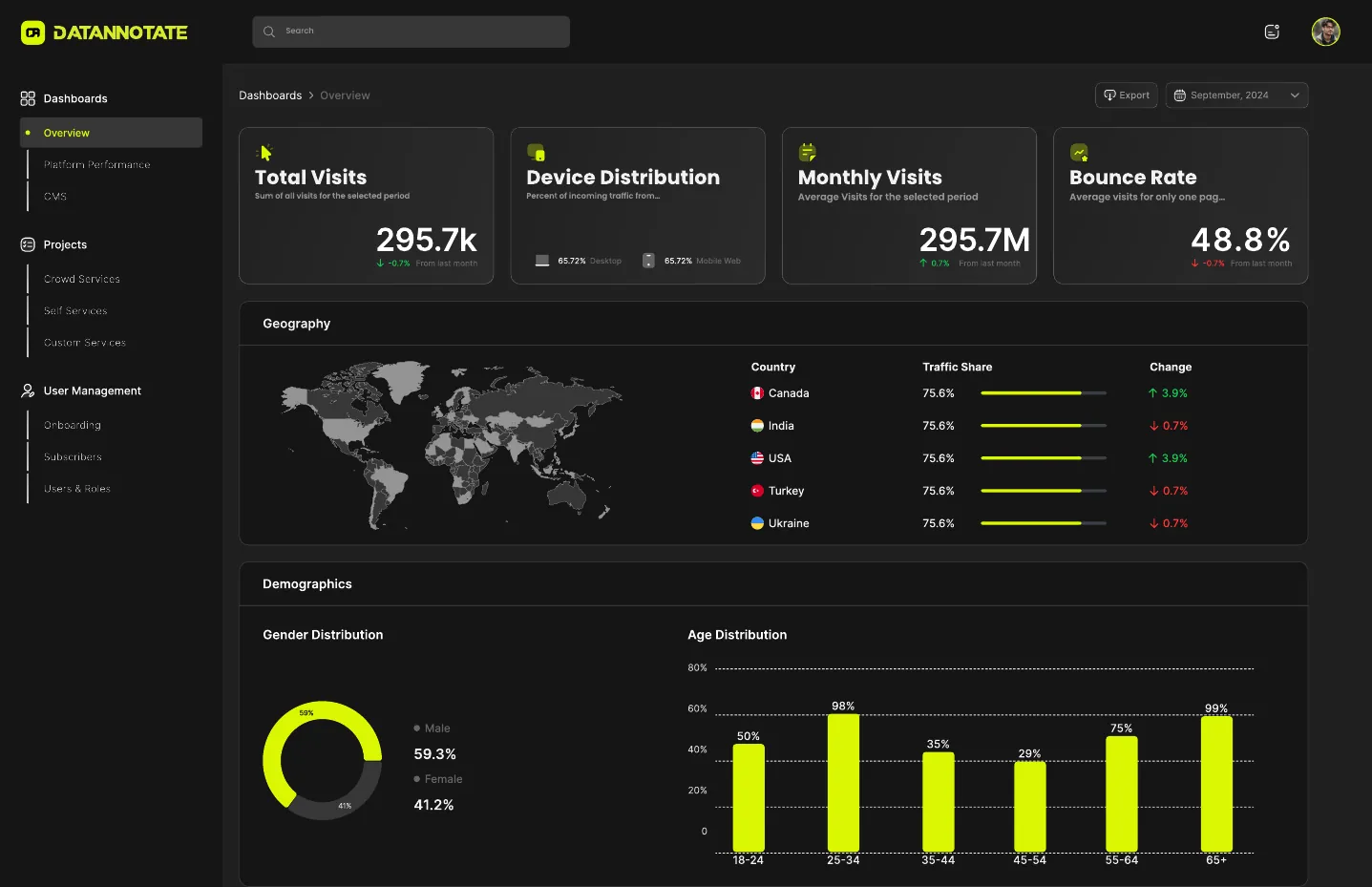Click into the Search field
The height and width of the screenshot is (887, 1372).
tap(411, 32)
